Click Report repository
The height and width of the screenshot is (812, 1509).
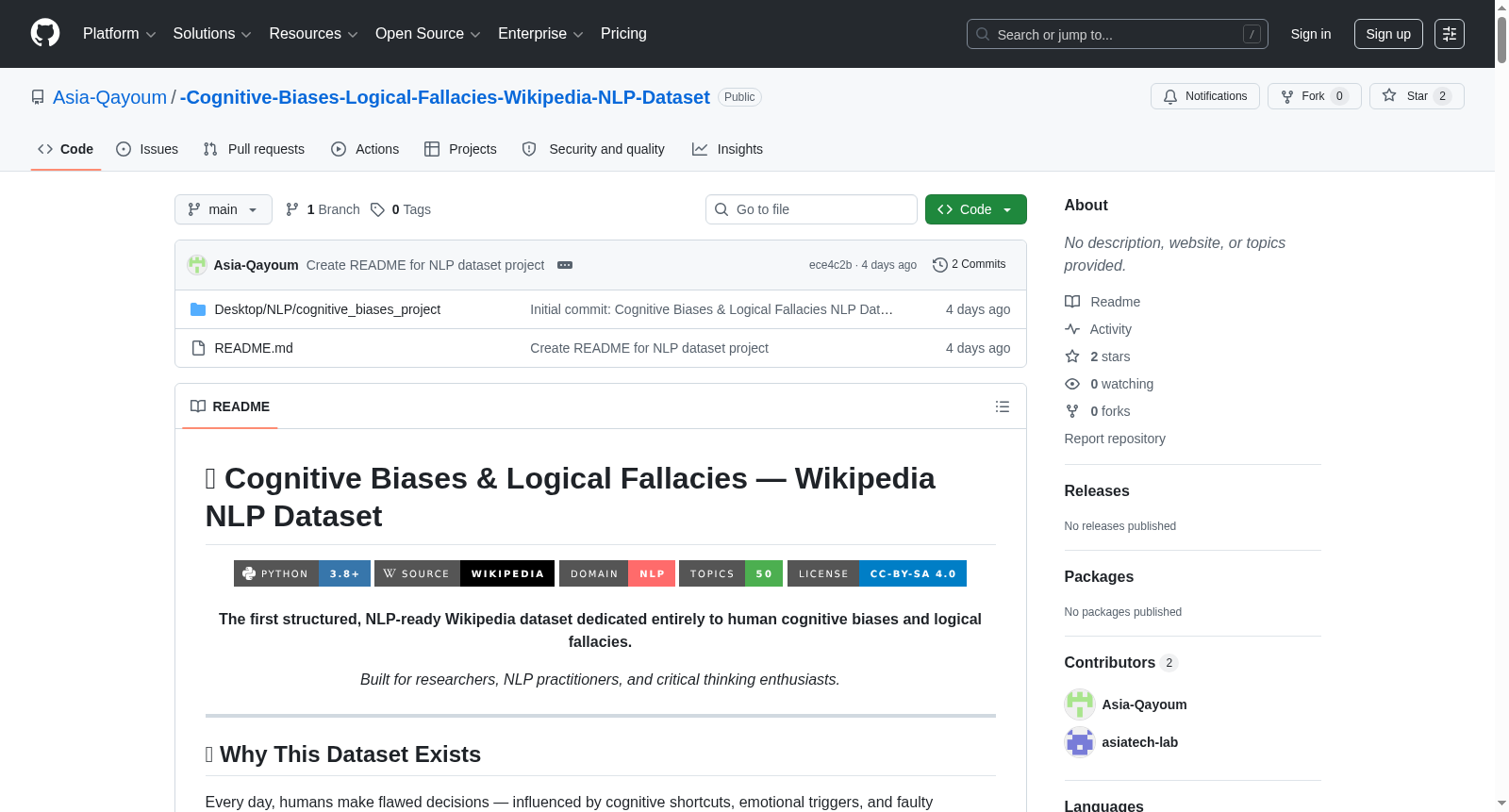(x=1115, y=439)
